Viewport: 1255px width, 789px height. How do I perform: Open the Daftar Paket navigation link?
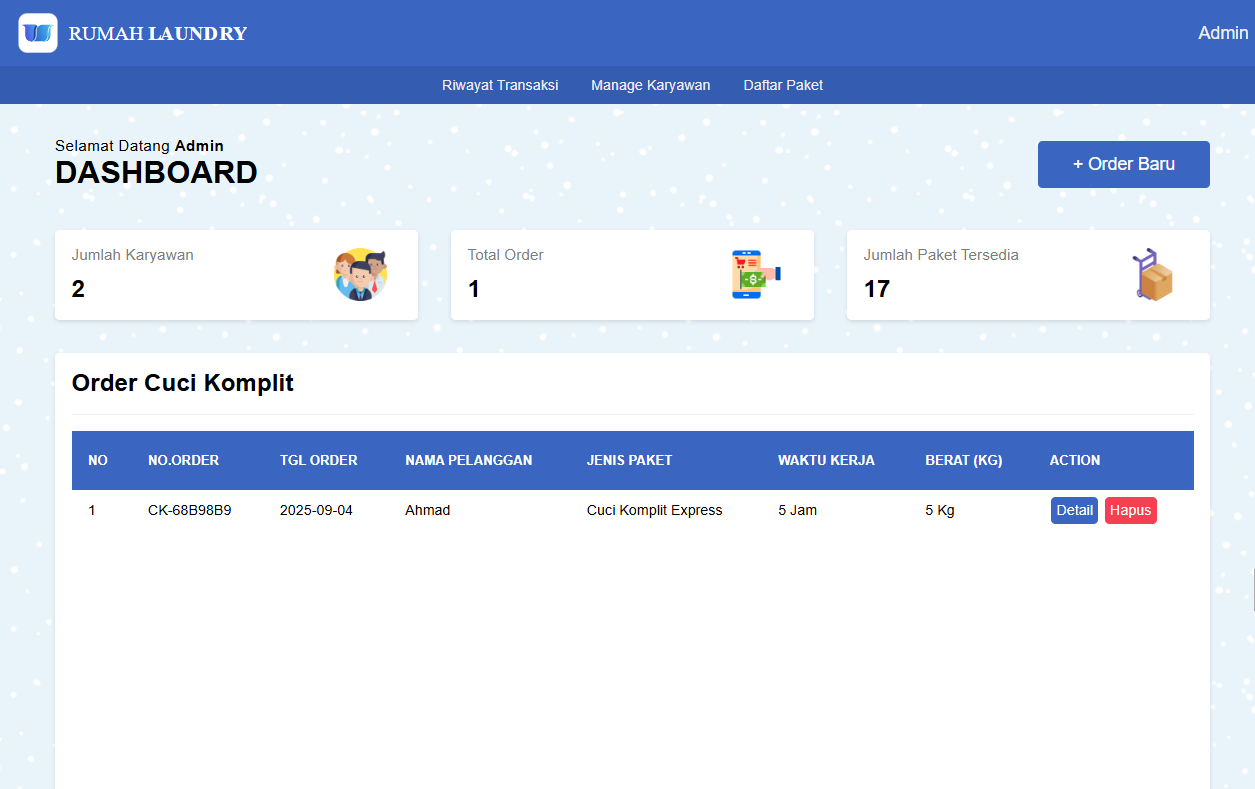click(x=783, y=85)
